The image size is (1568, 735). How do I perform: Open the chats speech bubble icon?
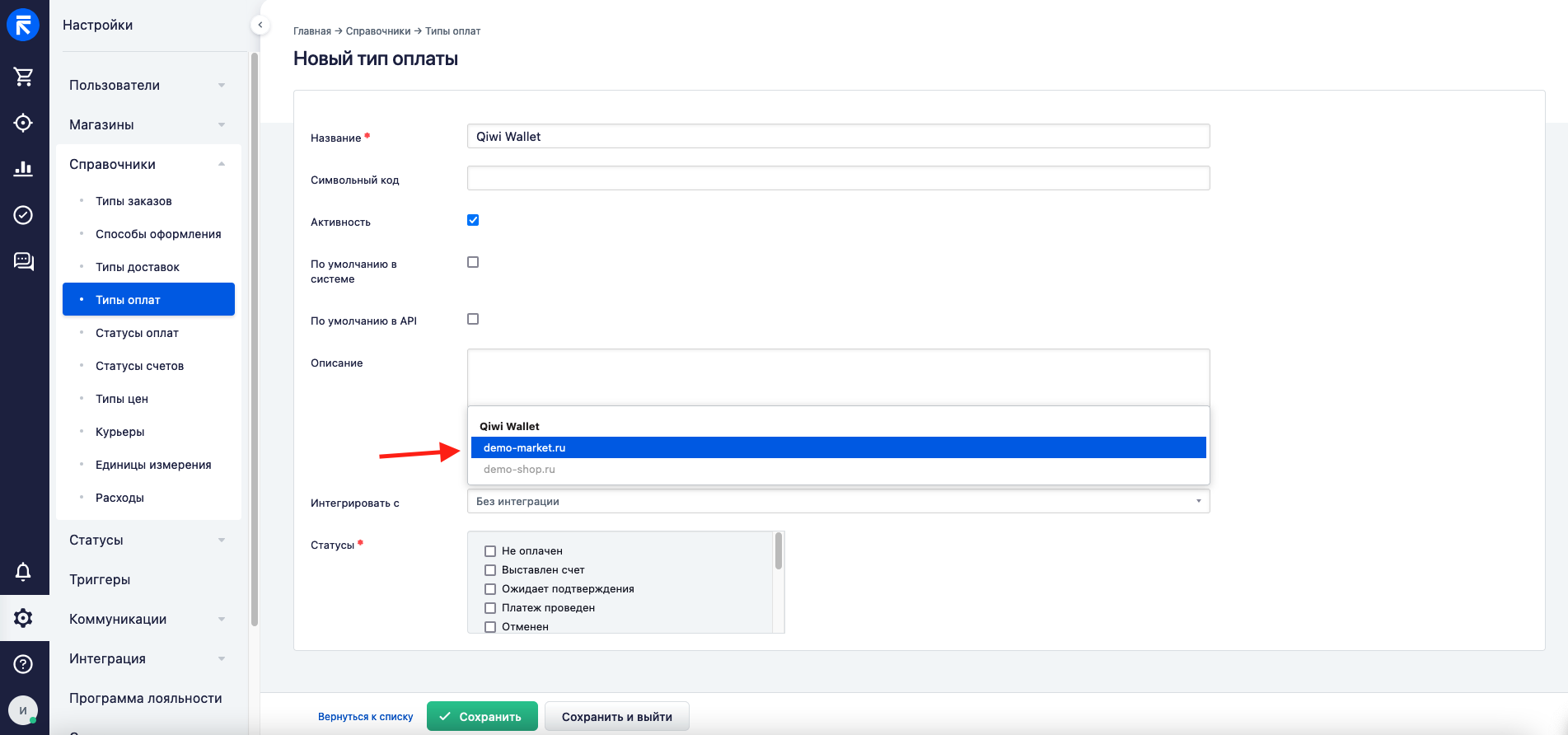point(23,261)
